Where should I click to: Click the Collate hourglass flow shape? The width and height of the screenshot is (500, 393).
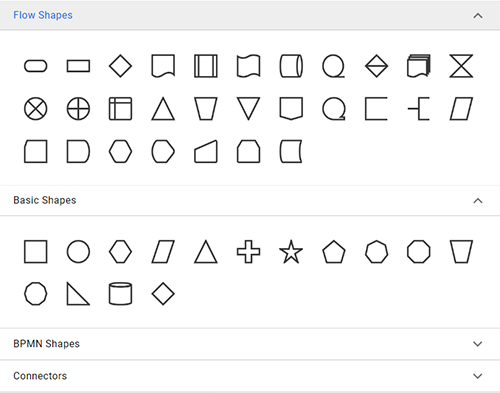click(x=461, y=66)
